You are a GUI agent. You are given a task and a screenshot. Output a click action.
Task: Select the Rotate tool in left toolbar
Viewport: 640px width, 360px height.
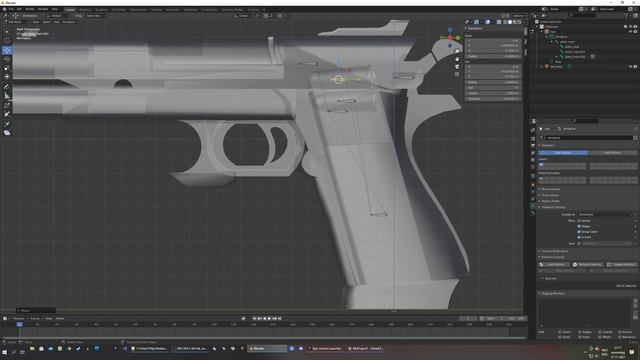(x=7, y=59)
